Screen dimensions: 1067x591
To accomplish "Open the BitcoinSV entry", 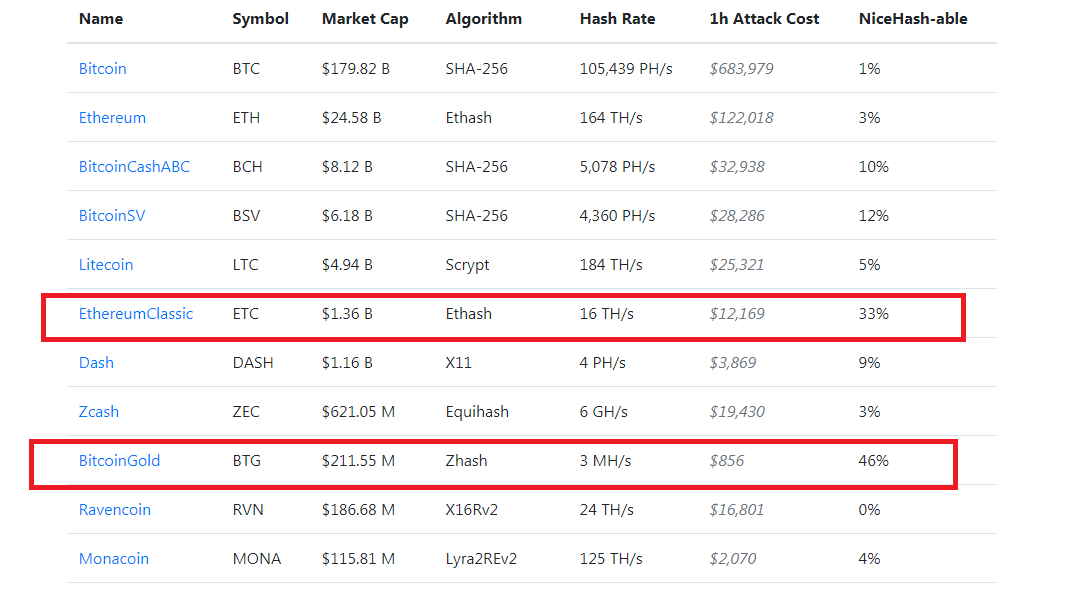I will [112, 216].
